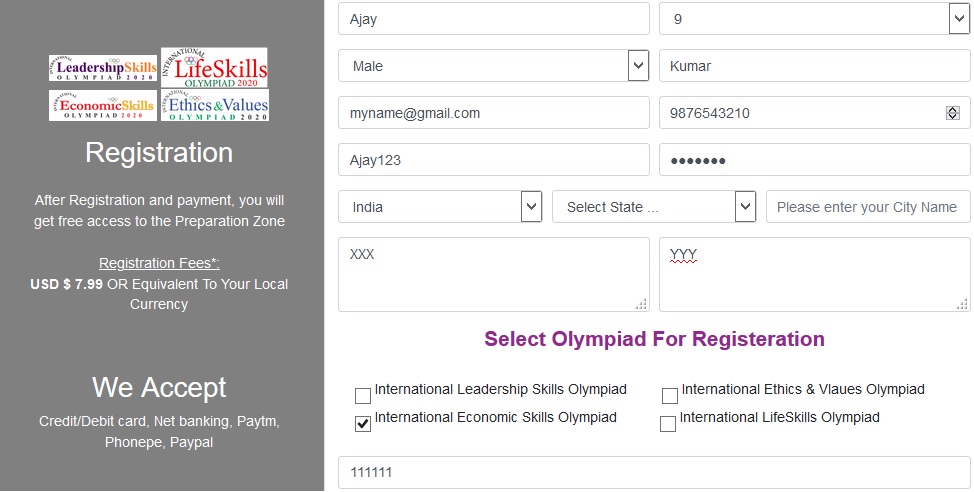Click the text area containing XXX
Image resolution: width=974 pixels, height=492 pixels.
(493, 274)
